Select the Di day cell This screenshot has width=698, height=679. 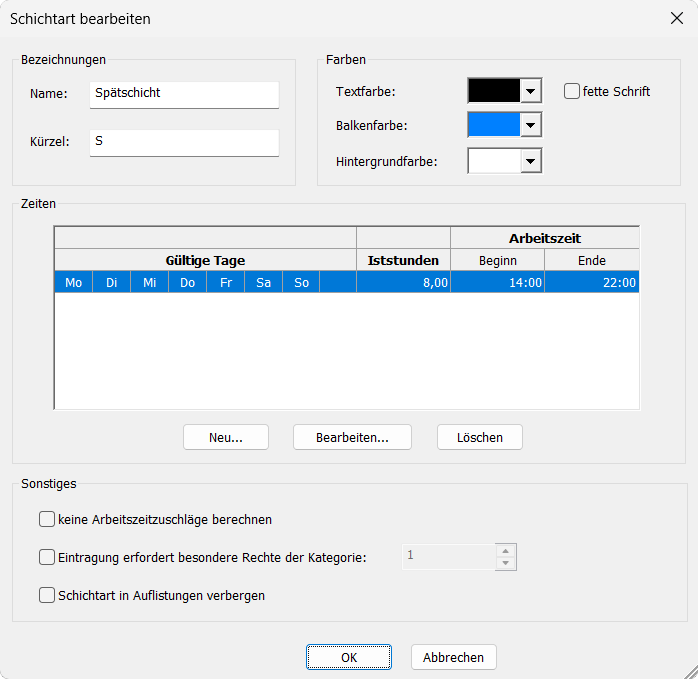coord(111,282)
